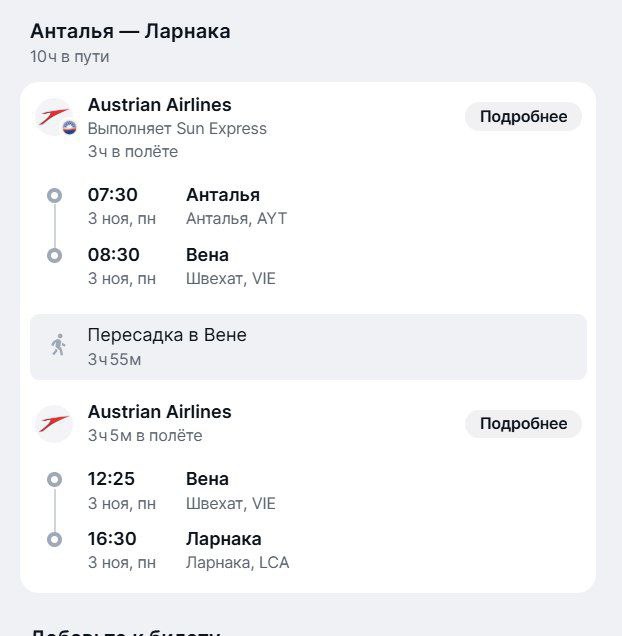Click the 07:30 departure time
This screenshot has width=622, height=636.
coord(112,194)
